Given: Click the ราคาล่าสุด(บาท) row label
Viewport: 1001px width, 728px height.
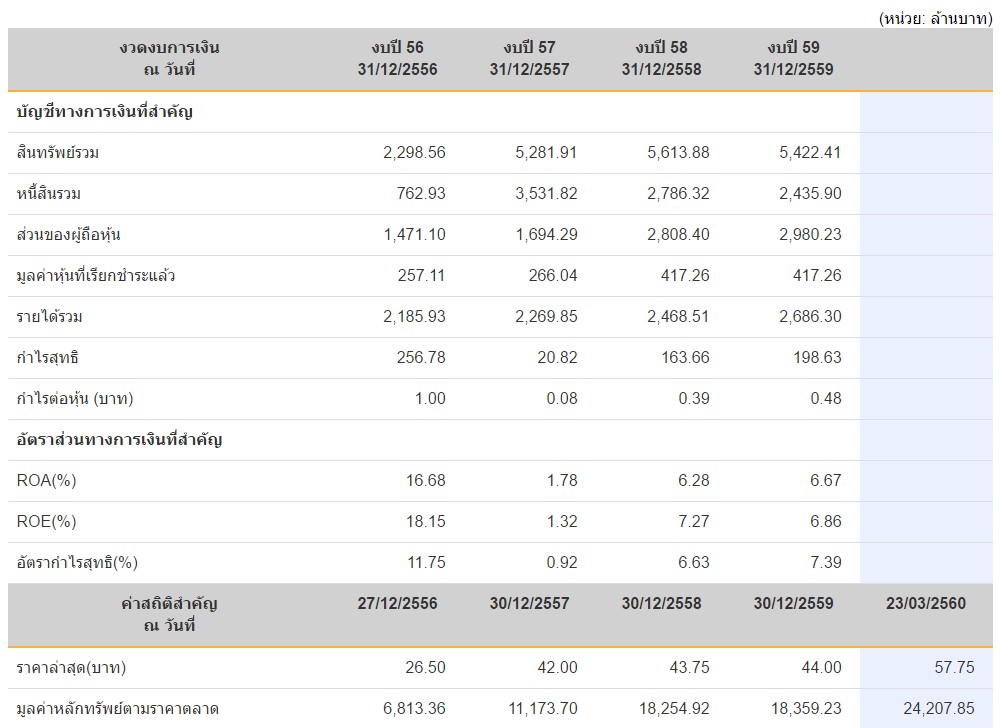Looking at the screenshot, I should pos(72,668).
